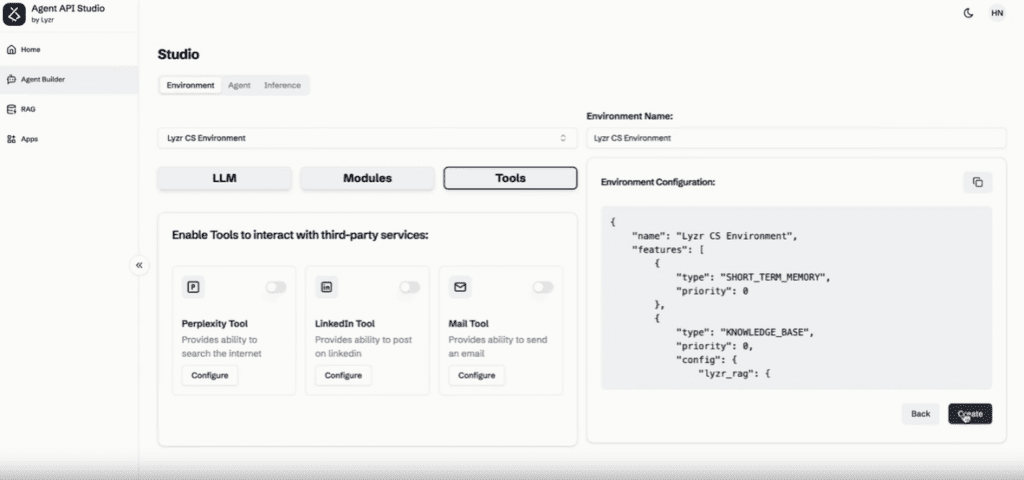
Task: Switch to the Agent tab
Action: tap(239, 85)
